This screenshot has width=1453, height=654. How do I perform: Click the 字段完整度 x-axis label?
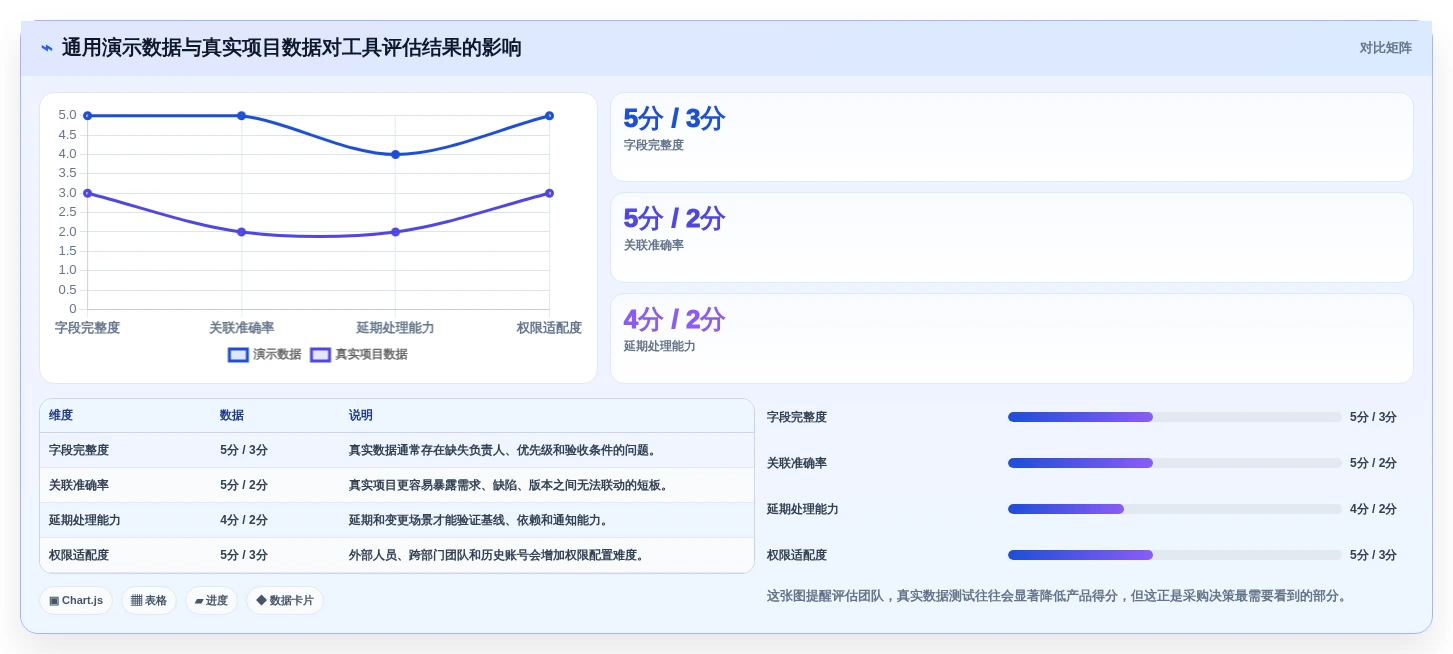tap(87, 328)
